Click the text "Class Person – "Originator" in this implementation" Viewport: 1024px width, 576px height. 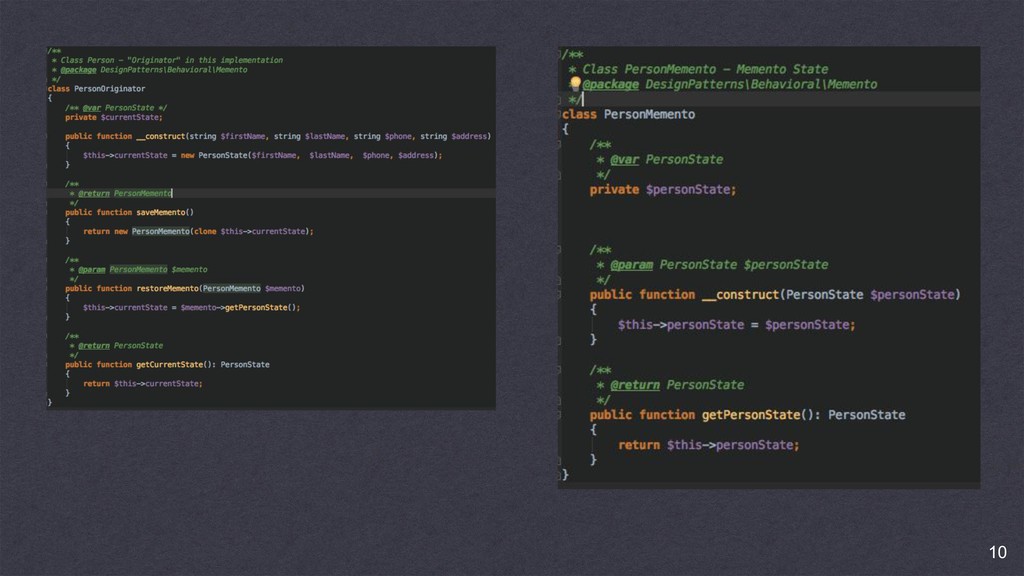click(x=172, y=60)
